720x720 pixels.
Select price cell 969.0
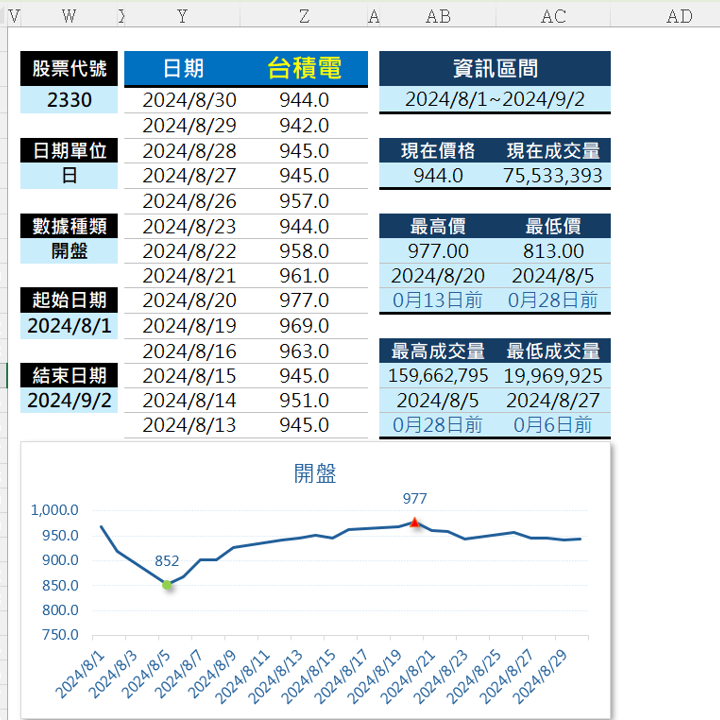point(304,326)
